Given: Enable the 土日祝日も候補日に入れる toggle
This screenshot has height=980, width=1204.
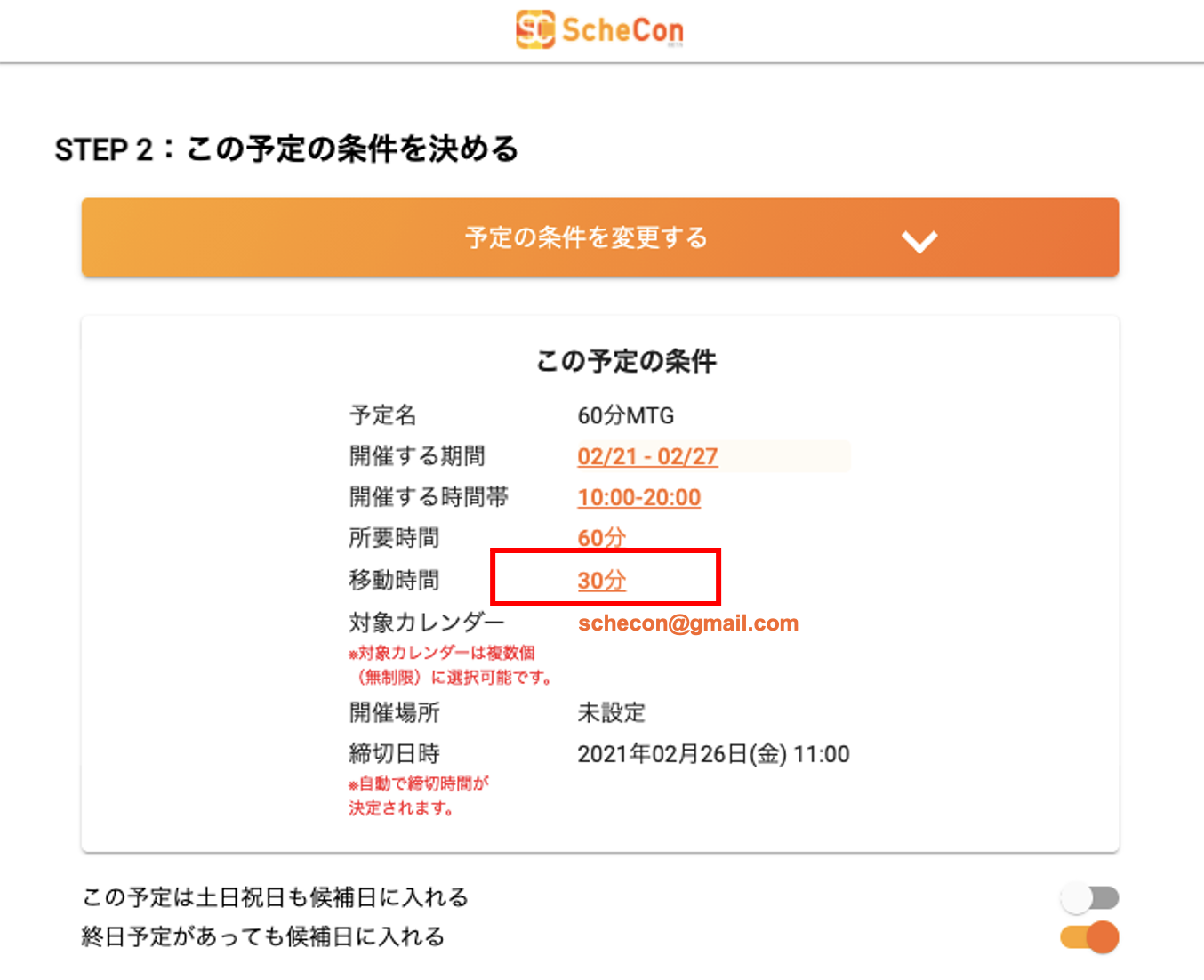Looking at the screenshot, I should (1089, 898).
